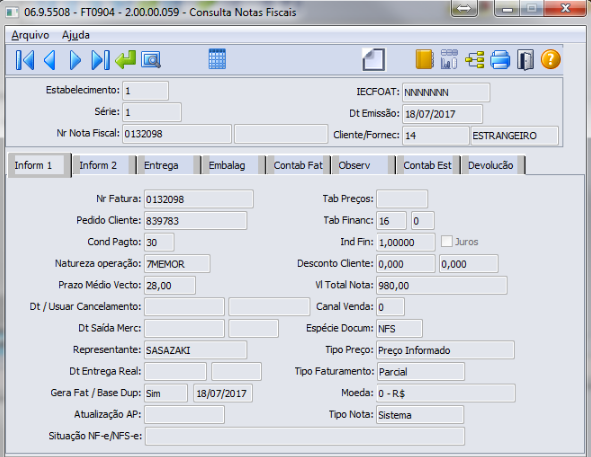Viewport: 591px width, 457px height.
Task: Click the ESTRANGEIRO name field
Action: coord(514,135)
